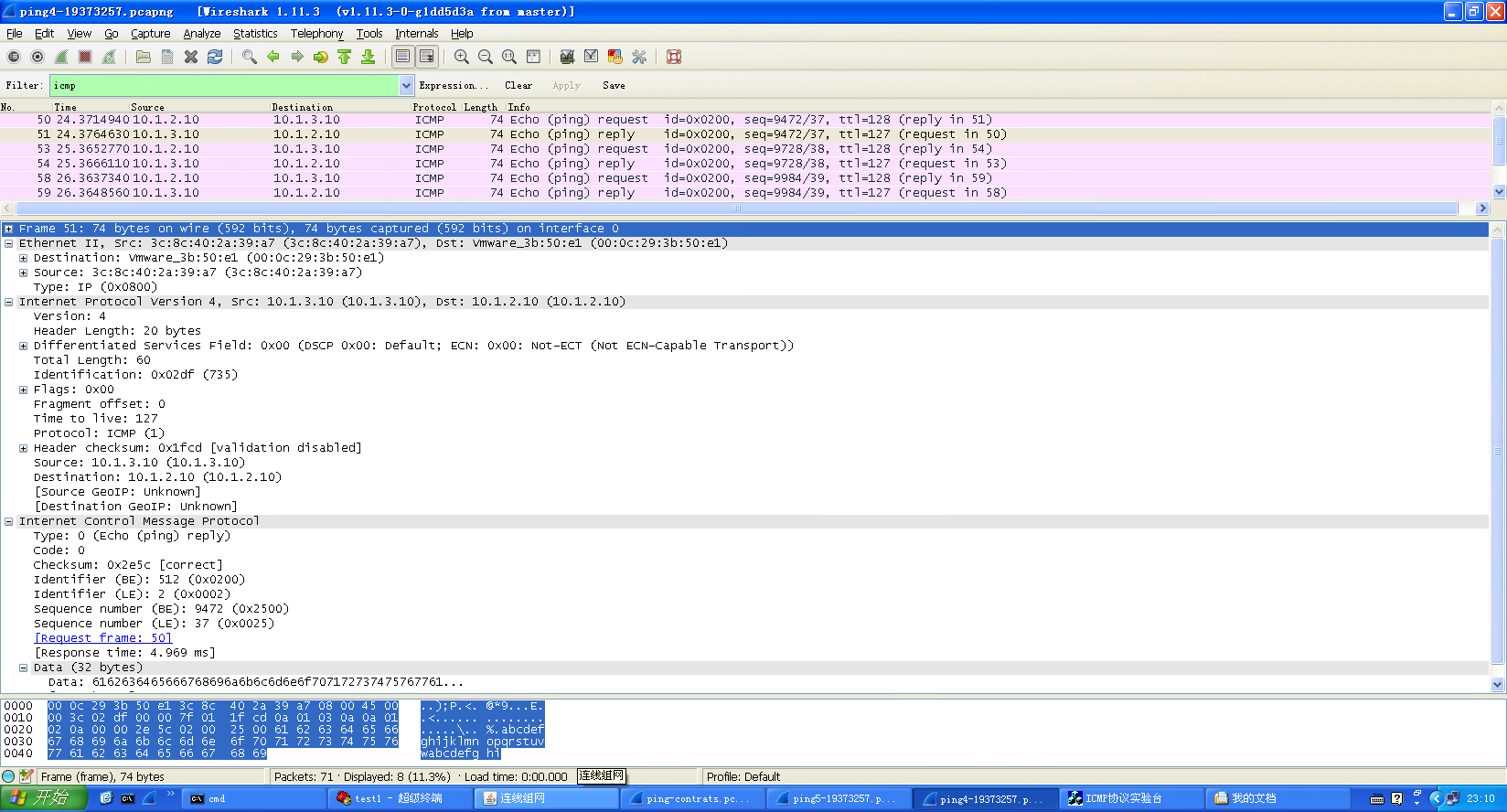
Task: Open the Capture menu
Action: point(150,33)
